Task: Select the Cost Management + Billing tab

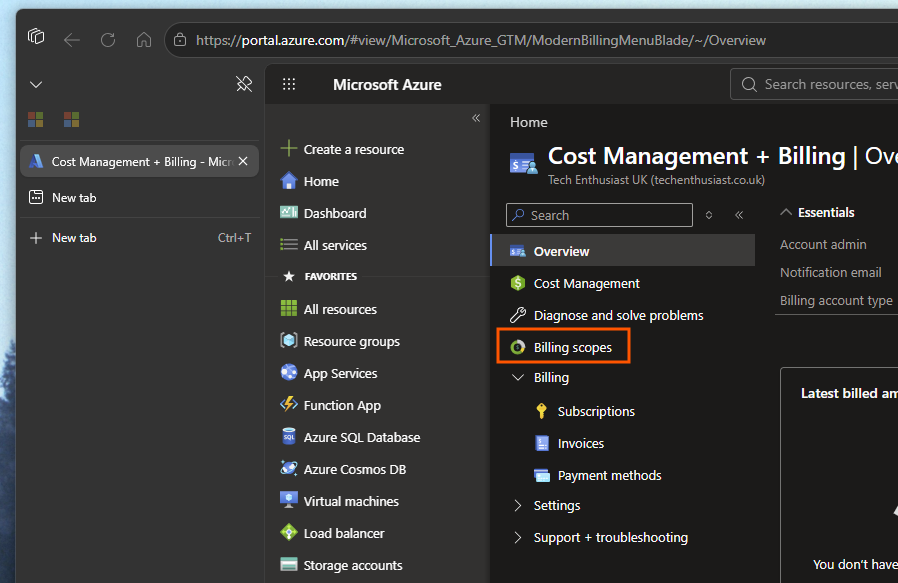Action: click(139, 161)
